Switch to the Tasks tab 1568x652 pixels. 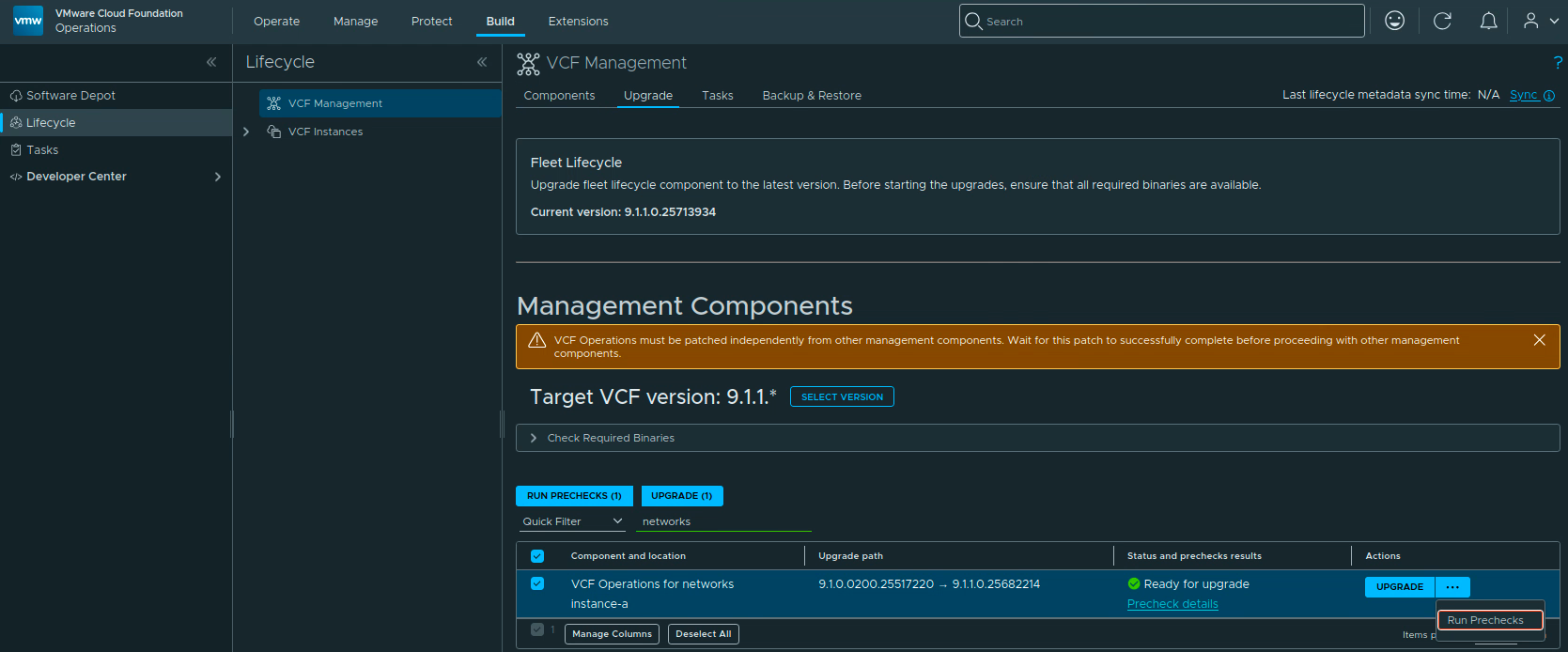coord(718,96)
